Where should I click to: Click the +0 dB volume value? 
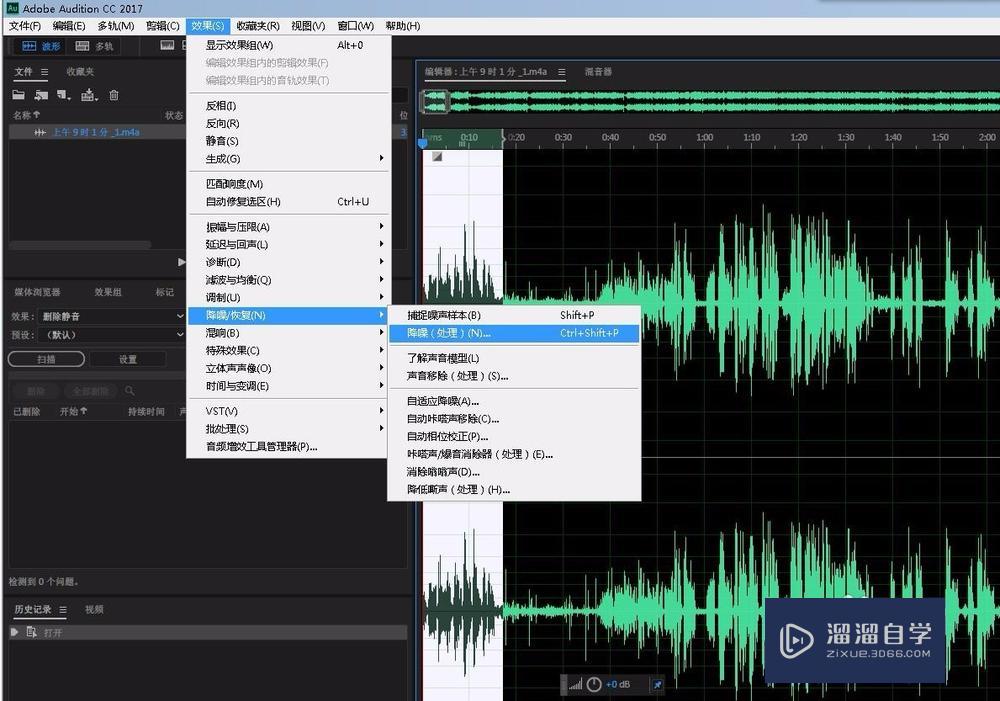click(618, 684)
